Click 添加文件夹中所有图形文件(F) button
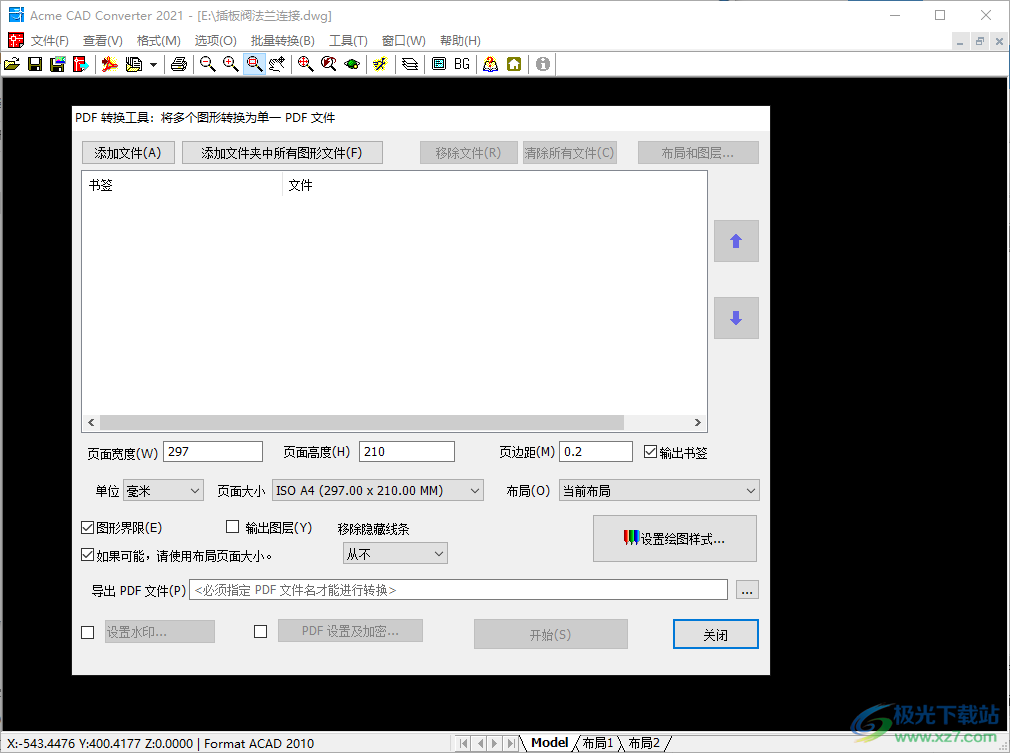This screenshot has height=753, width=1010. [282, 153]
